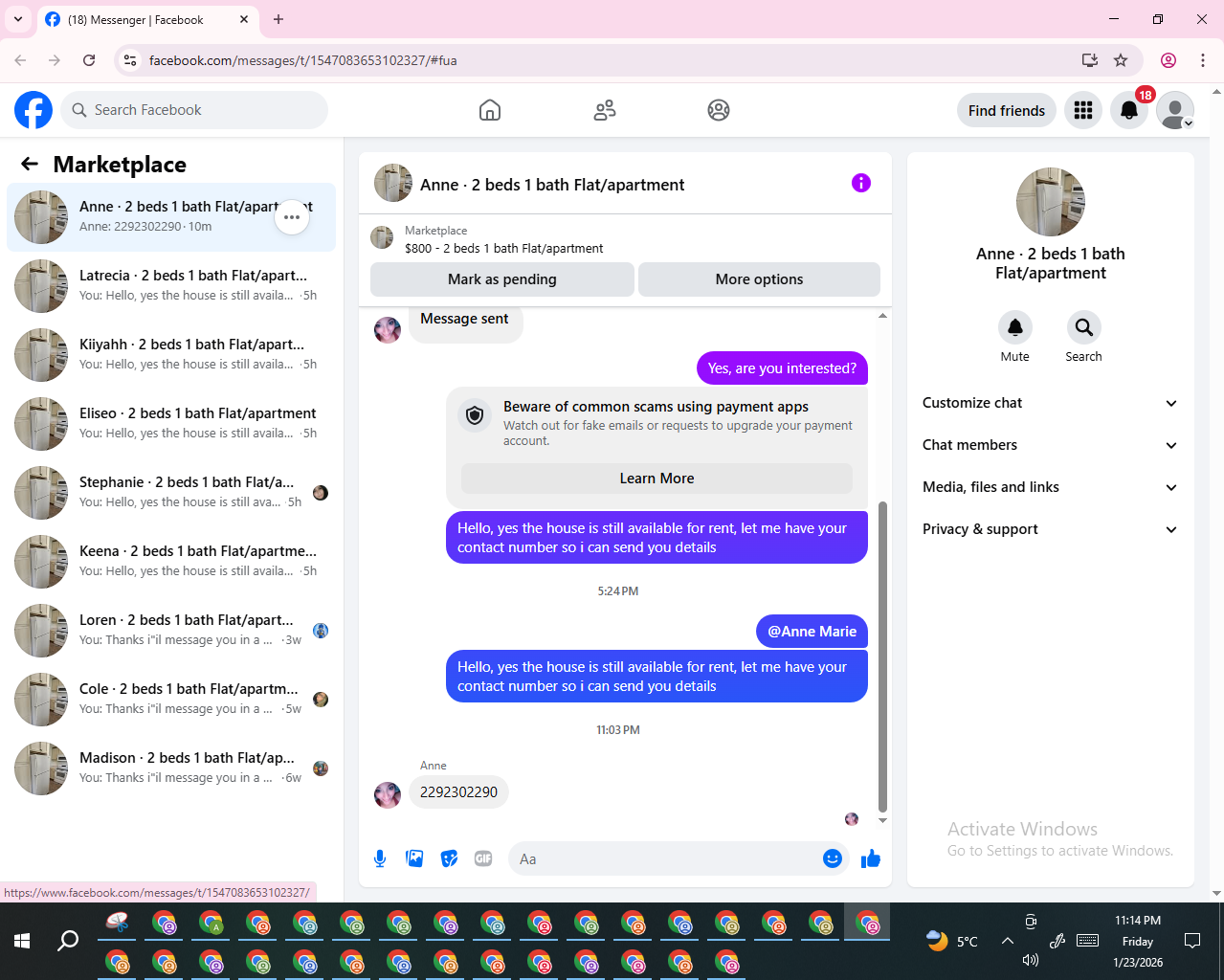Expand the Privacy & support section
1224x980 pixels.
coord(1050,529)
